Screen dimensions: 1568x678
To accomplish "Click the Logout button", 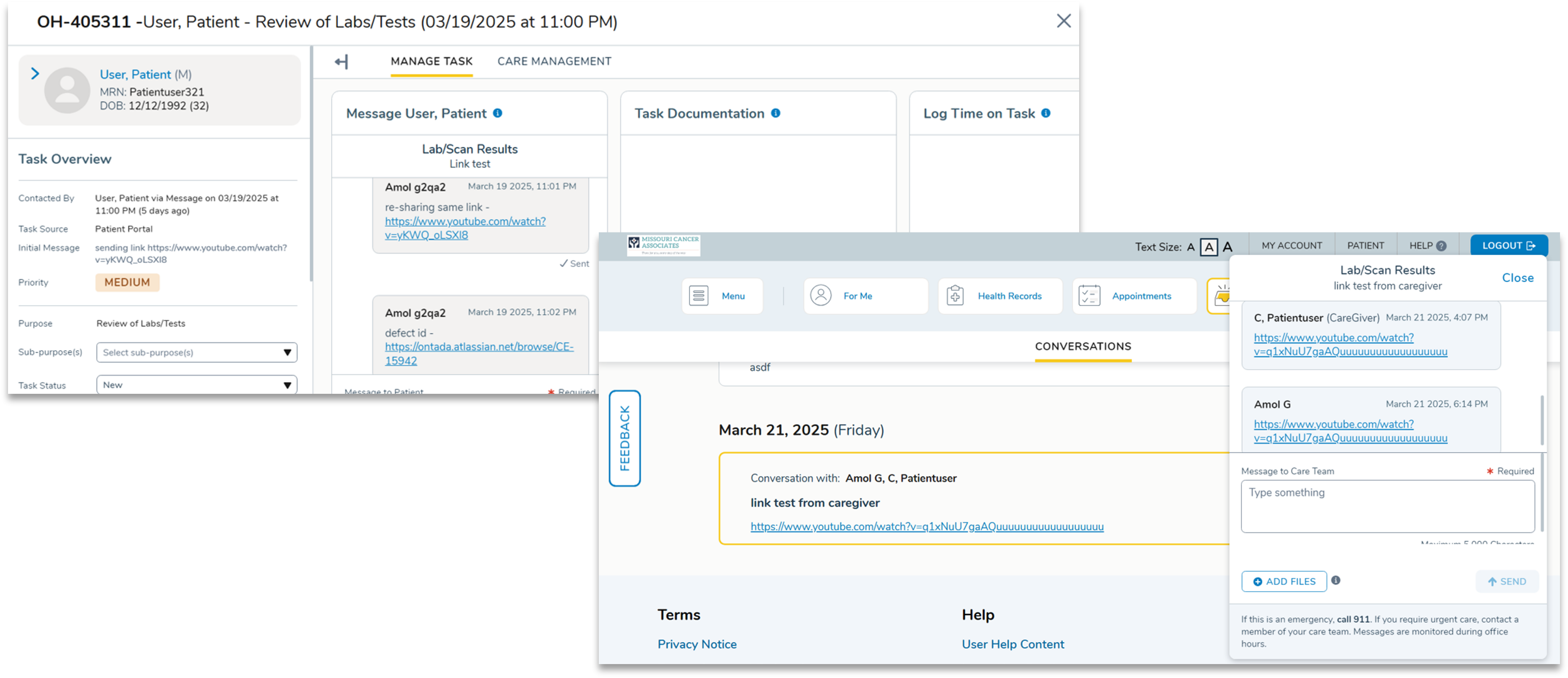I will click(x=1508, y=246).
